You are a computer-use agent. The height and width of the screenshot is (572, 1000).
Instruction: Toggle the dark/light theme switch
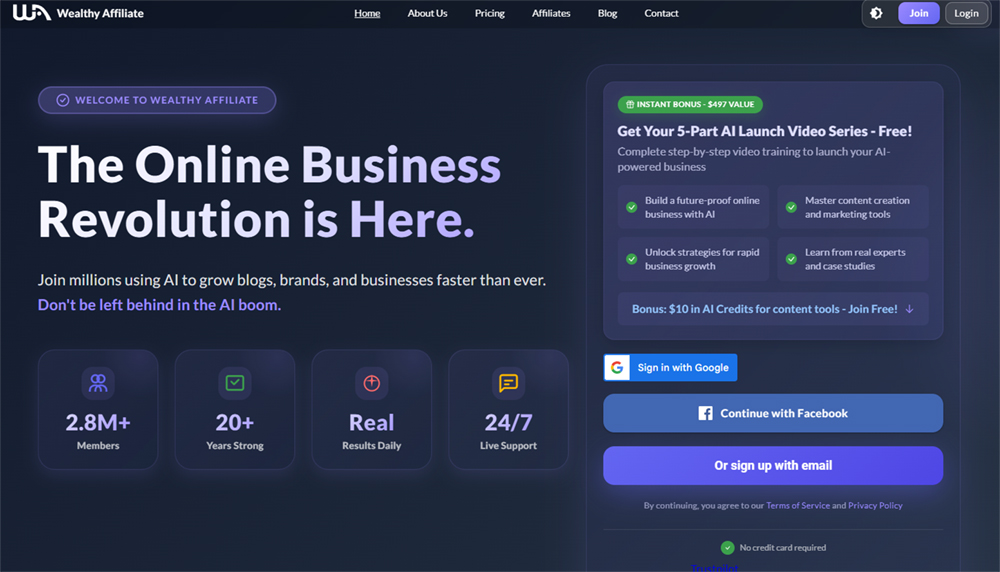pyautogui.click(x=876, y=13)
